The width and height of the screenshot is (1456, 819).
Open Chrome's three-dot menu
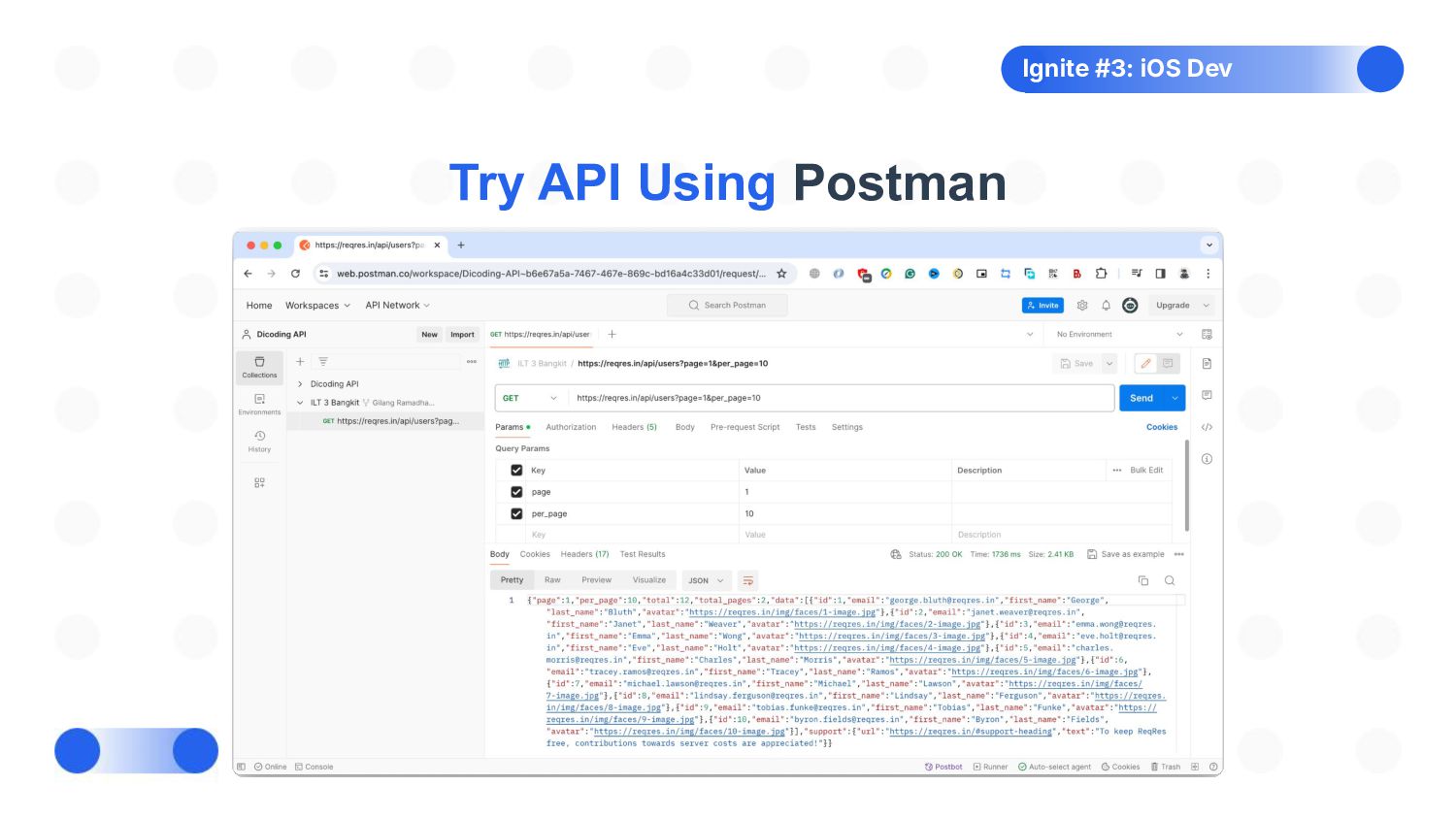coord(1208,274)
